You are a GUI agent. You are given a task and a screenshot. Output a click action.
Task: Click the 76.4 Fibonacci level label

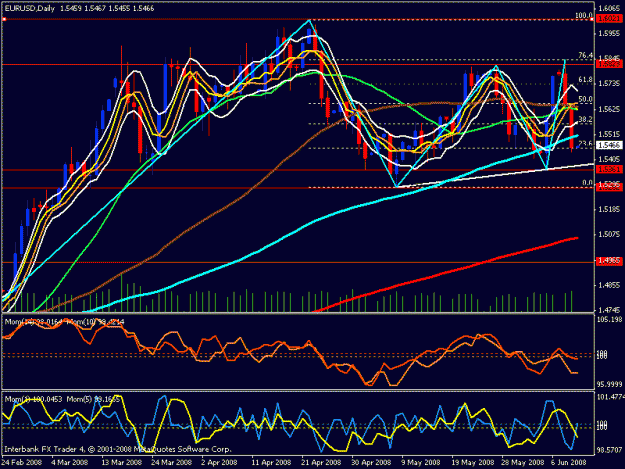pyautogui.click(x=585, y=55)
